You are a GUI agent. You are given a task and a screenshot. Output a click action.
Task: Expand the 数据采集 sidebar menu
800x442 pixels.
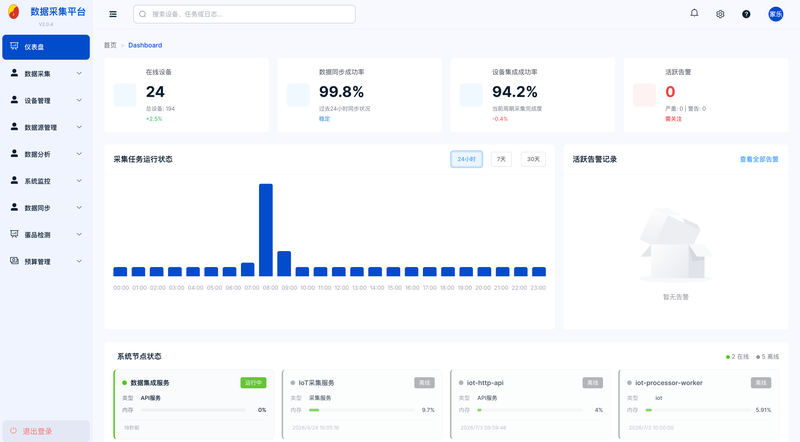coord(46,73)
